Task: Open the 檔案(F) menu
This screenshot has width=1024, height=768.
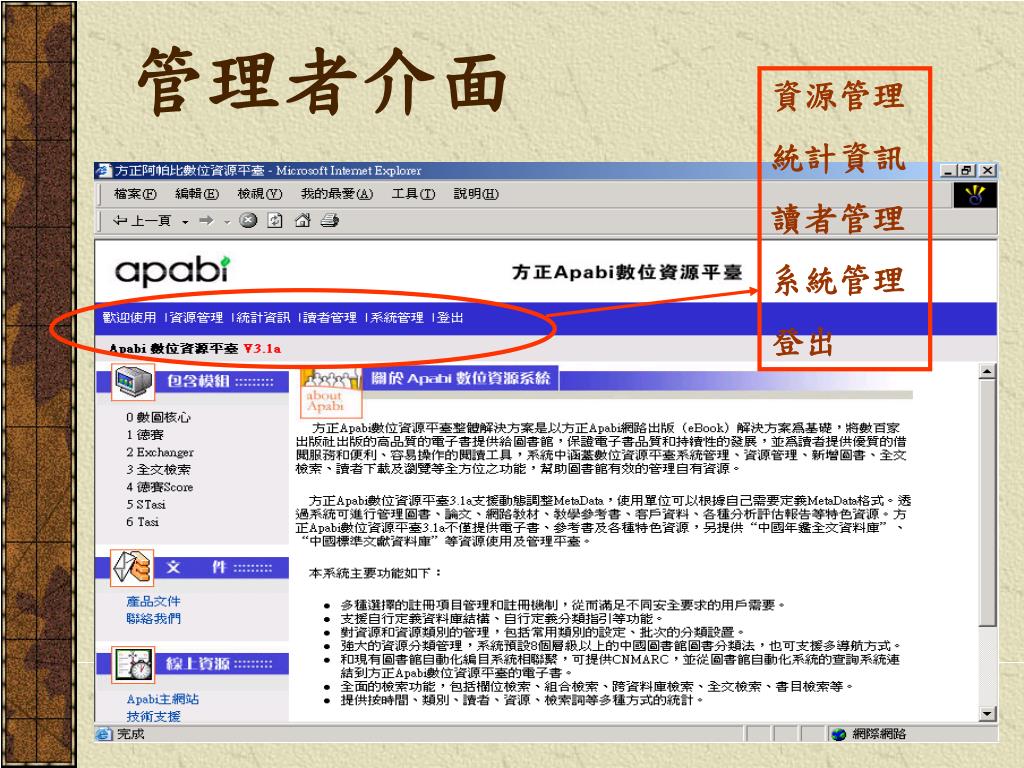Action: pyautogui.click(x=135, y=194)
